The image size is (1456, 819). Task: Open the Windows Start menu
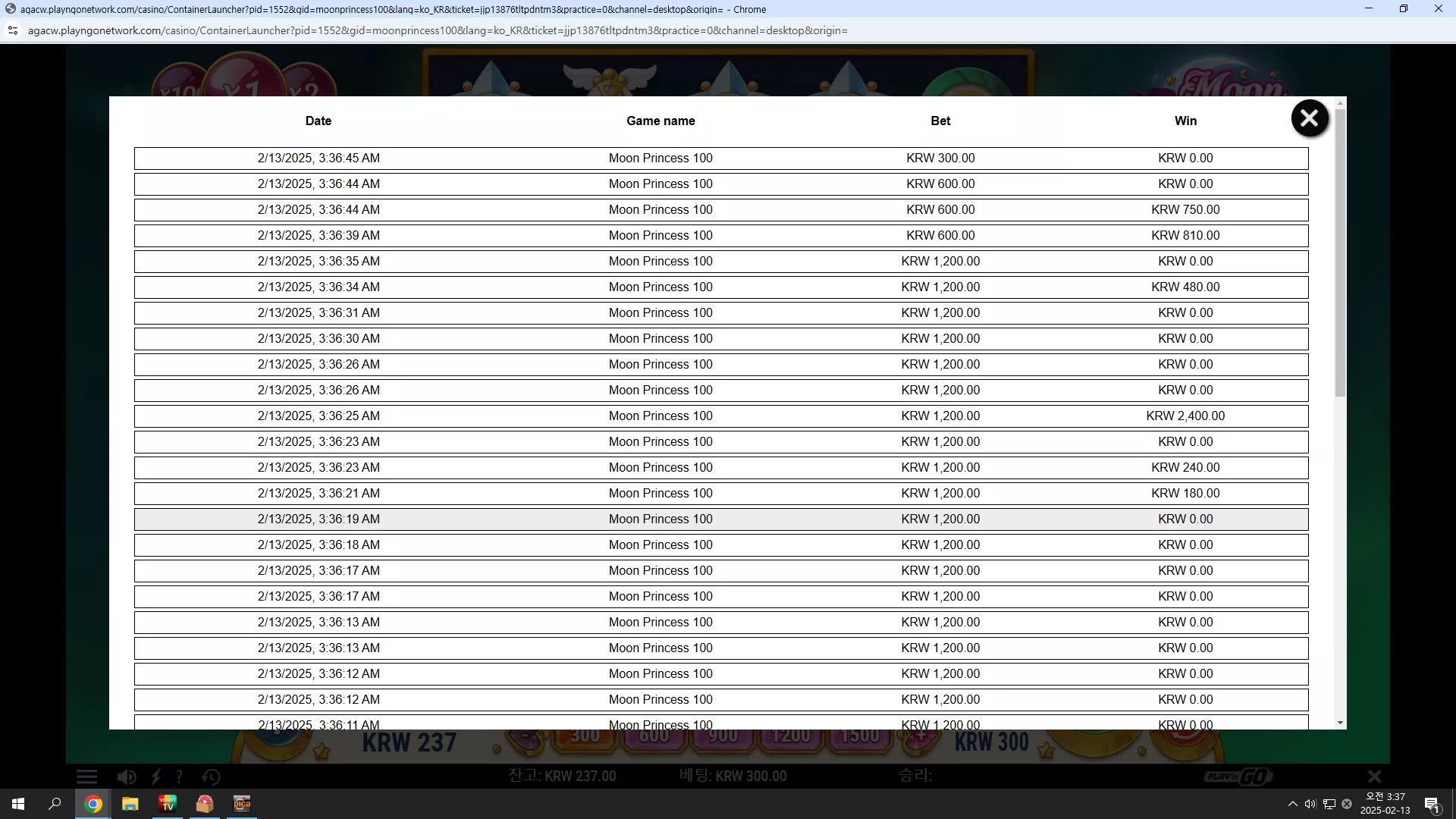(18, 804)
